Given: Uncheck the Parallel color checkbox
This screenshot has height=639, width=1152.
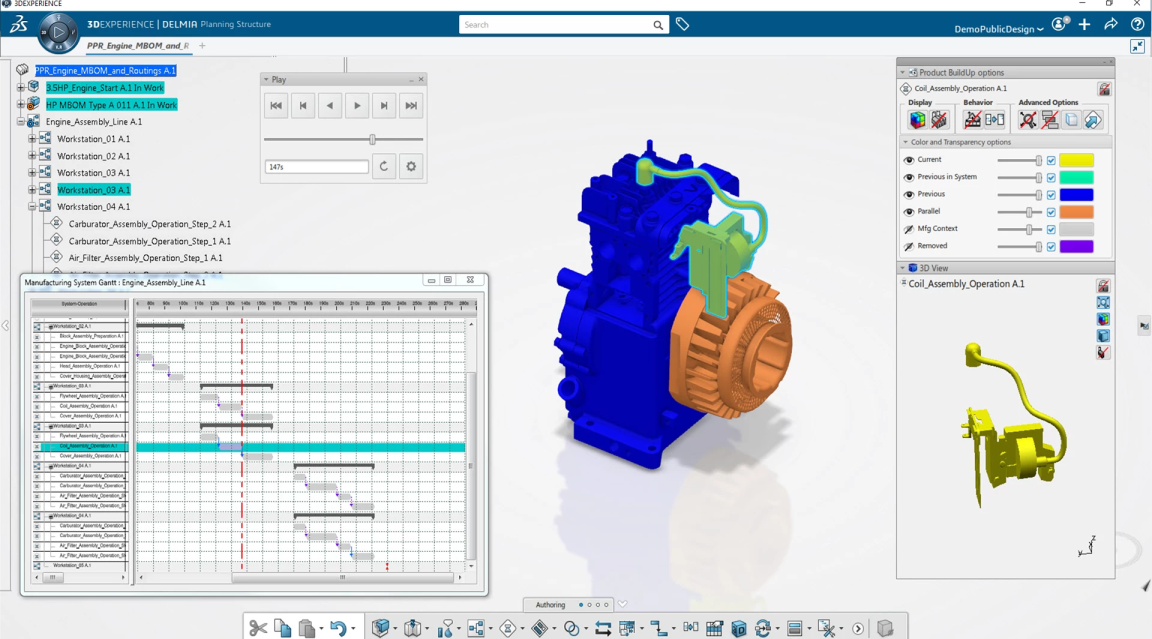Looking at the screenshot, I should [x=1051, y=212].
